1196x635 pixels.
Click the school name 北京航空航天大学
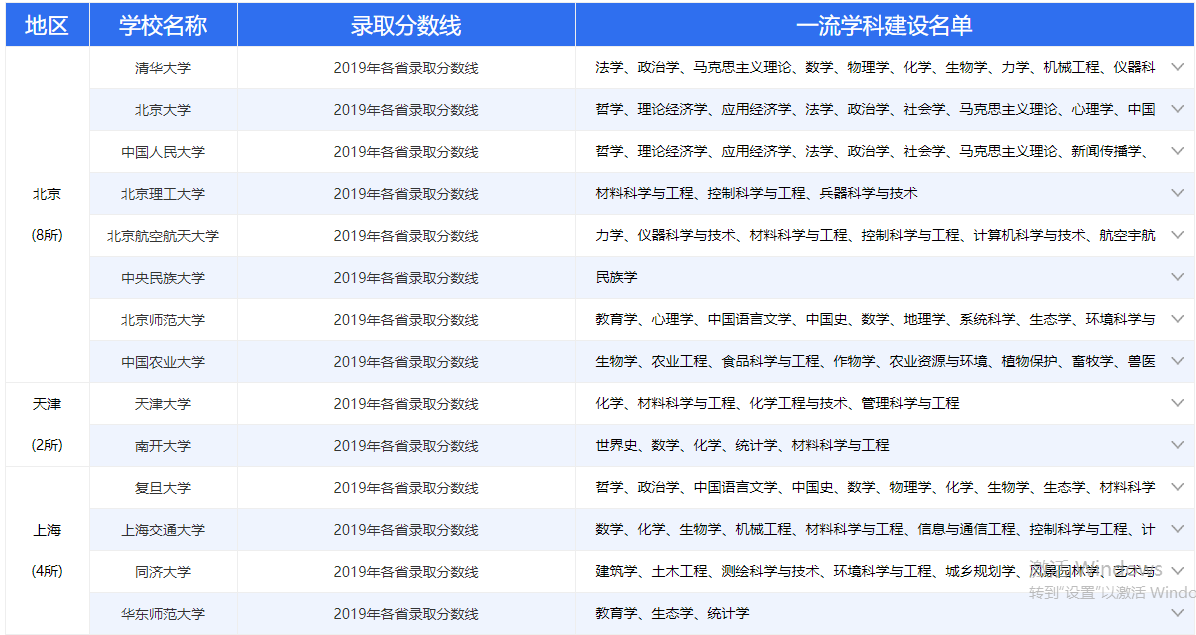click(x=162, y=236)
